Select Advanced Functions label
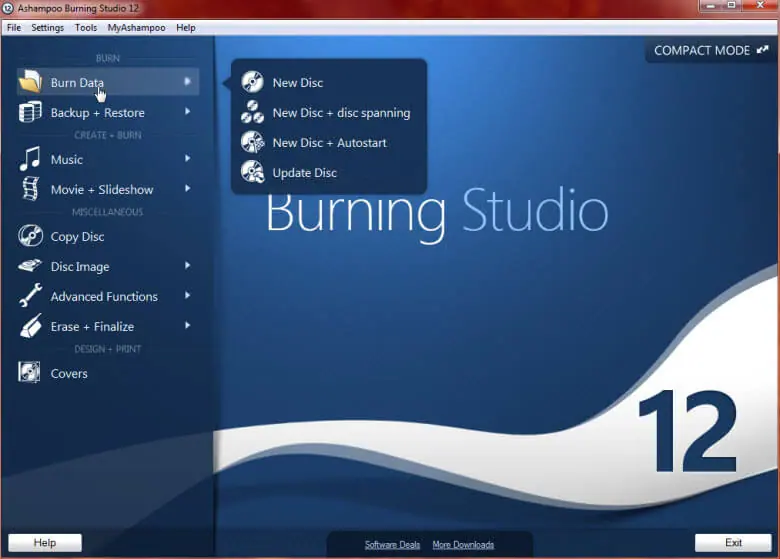Image resolution: width=780 pixels, height=559 pixels. pyautogui.click(x=104, y=296)
